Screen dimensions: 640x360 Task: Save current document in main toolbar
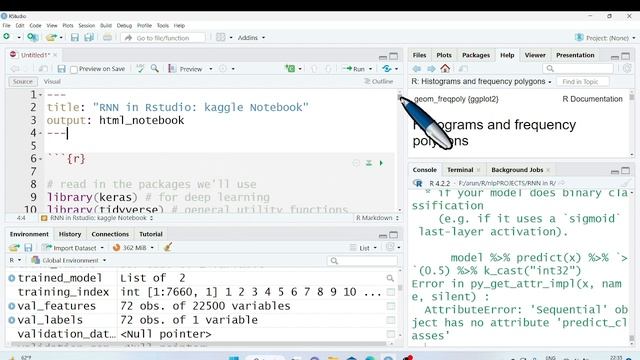click(75, 38)
